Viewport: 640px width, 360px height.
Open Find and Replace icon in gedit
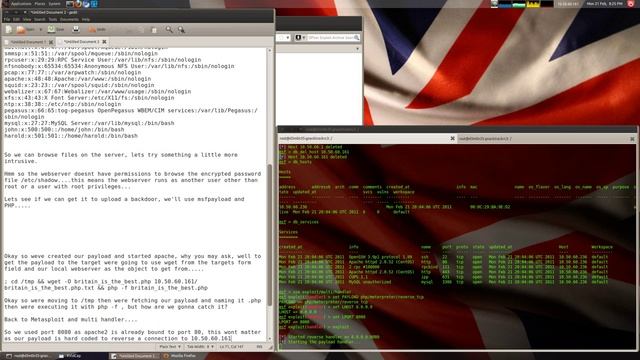pyautogui.click(x=181, y=29)
